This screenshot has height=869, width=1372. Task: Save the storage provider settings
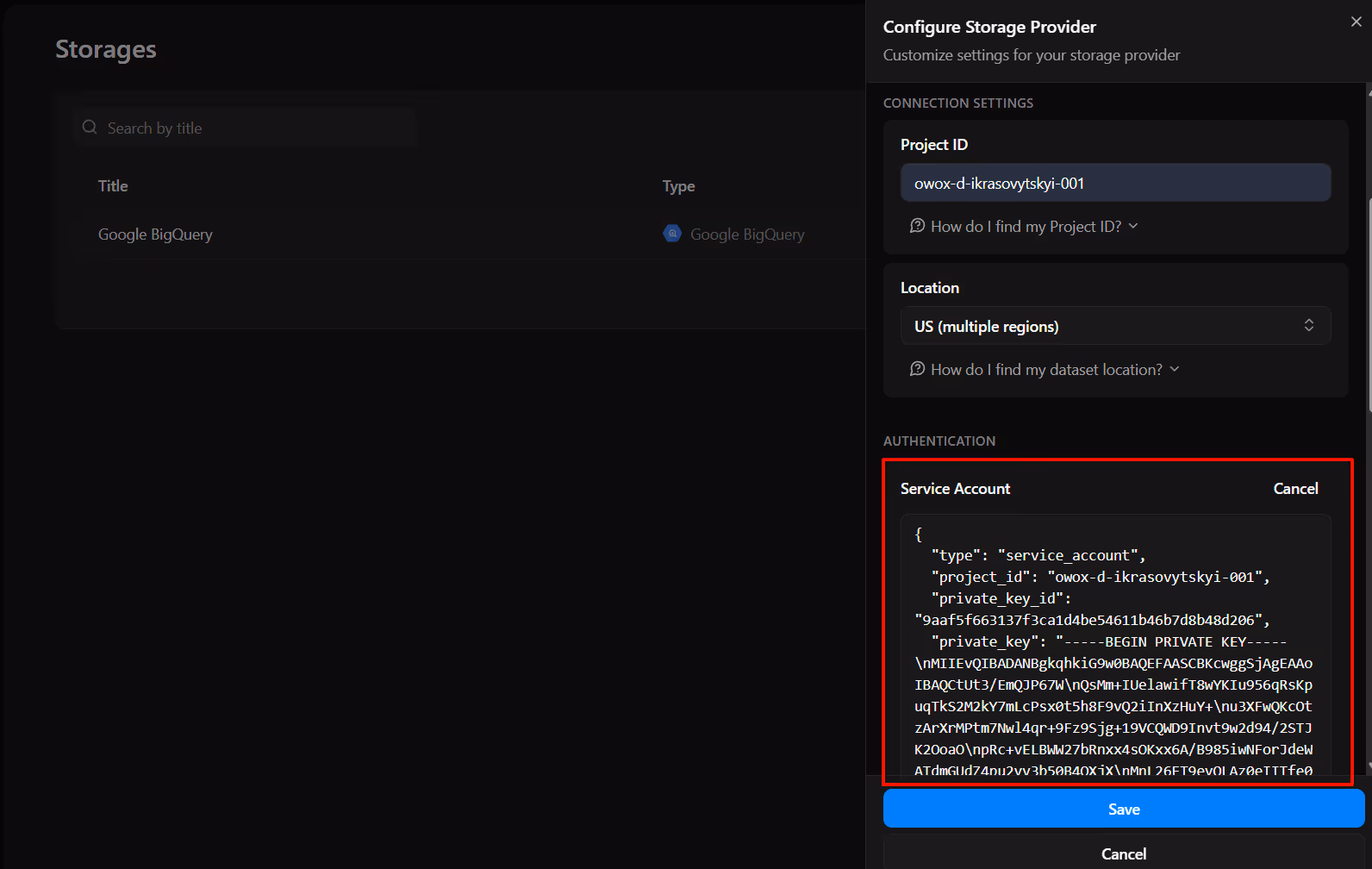(1124, 809)
